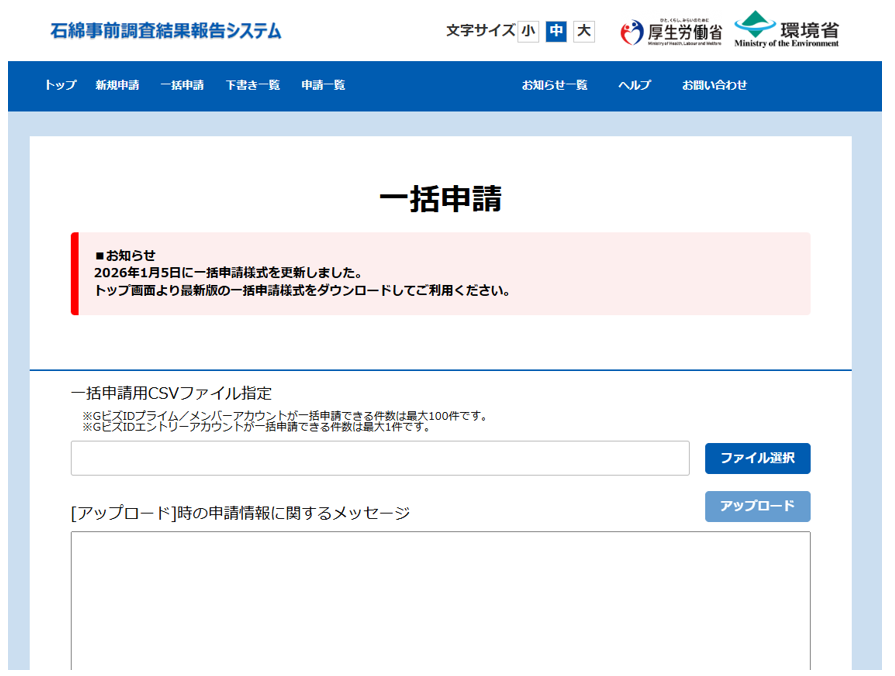Click inside the upload message text area
Image resolution: width=895 pixels, height=676 pixels.
440,600
